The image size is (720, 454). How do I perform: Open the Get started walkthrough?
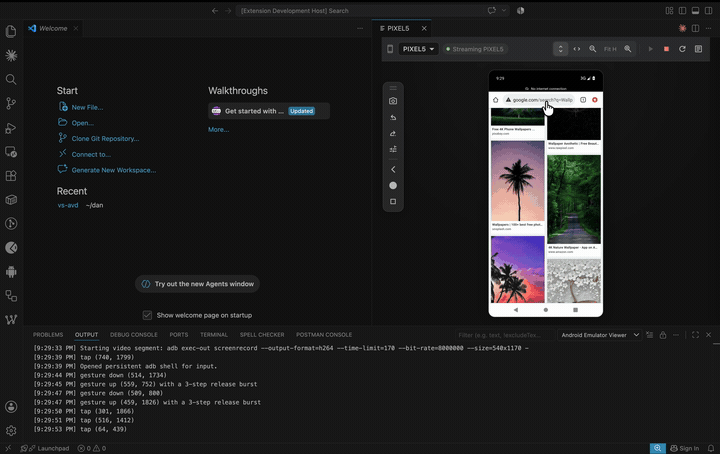[x=269, y=111]
